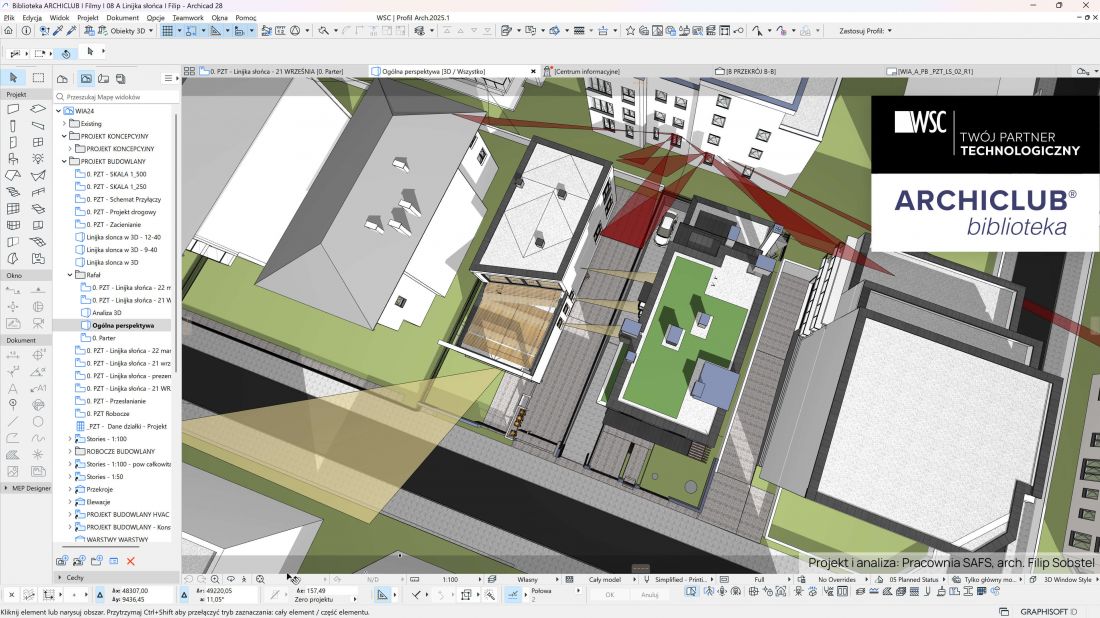Open the Project Map navigator icon
The width and height of the screenshot is (1100, 618).
(x=62, y=79)
